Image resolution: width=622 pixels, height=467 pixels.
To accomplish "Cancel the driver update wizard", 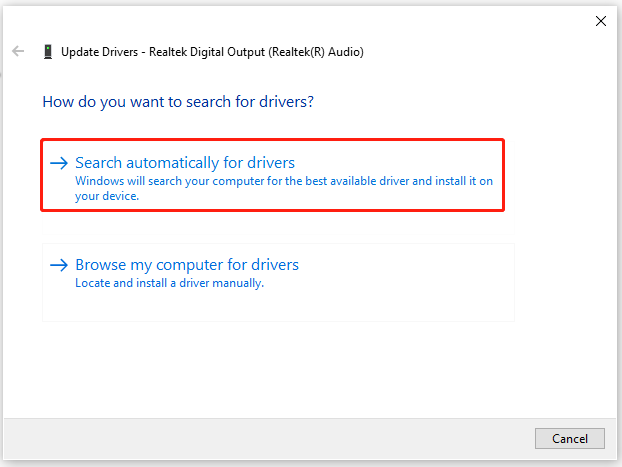I will click(x=570, y=438).
